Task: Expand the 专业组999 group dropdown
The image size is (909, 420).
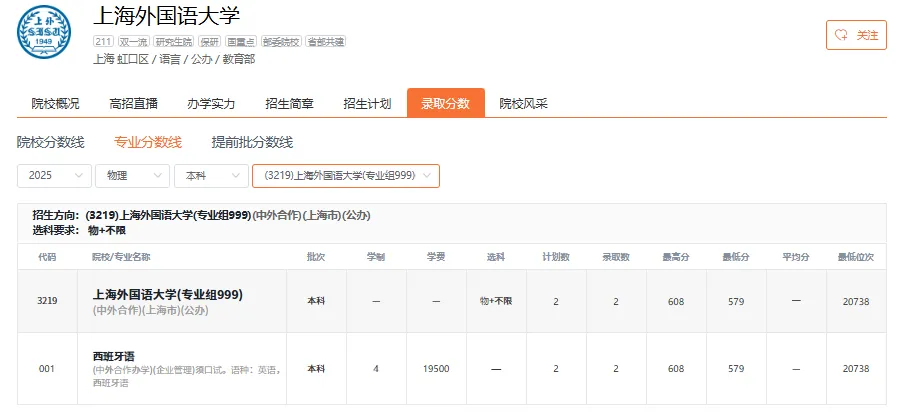Action: pos(346,176)
